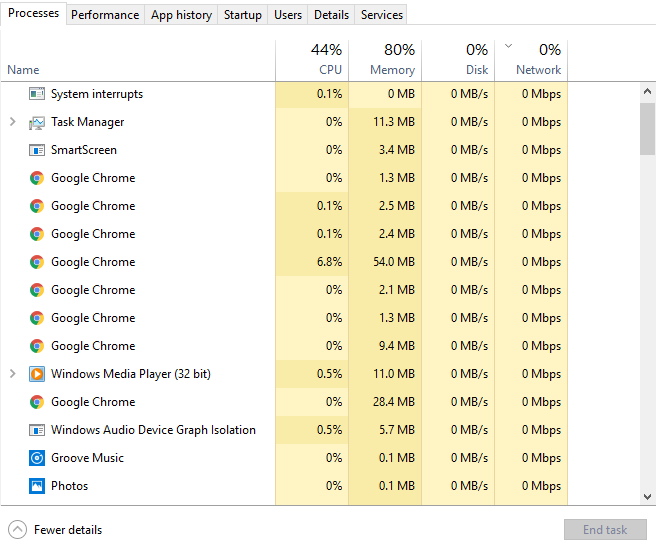Click the Windows Audio Device Graph Isolation icon
Viewport: 656px width, 554px height.
click(37, 430)
